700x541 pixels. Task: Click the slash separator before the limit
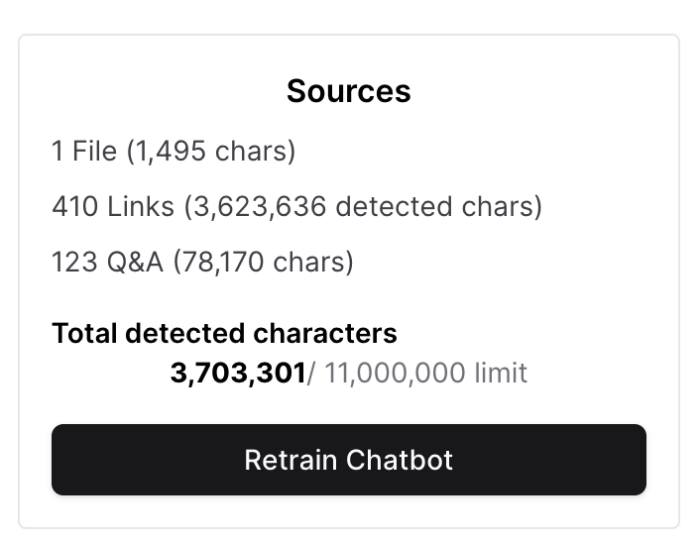(x=311, y=373)
